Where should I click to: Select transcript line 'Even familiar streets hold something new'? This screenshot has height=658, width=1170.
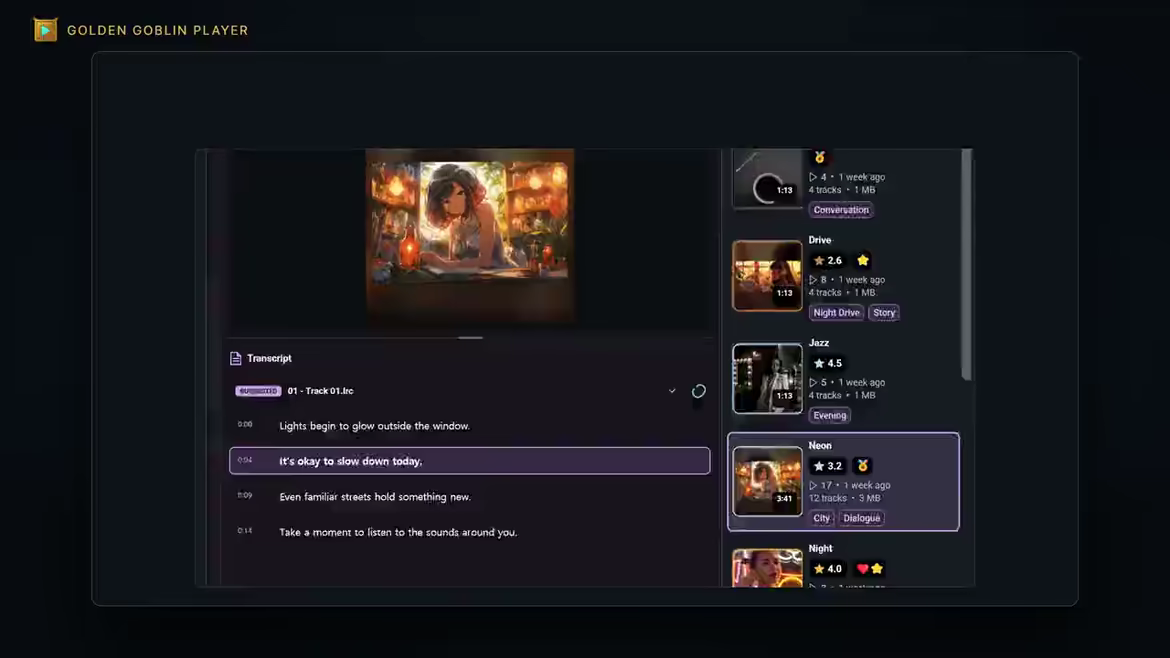coord(469,497)
